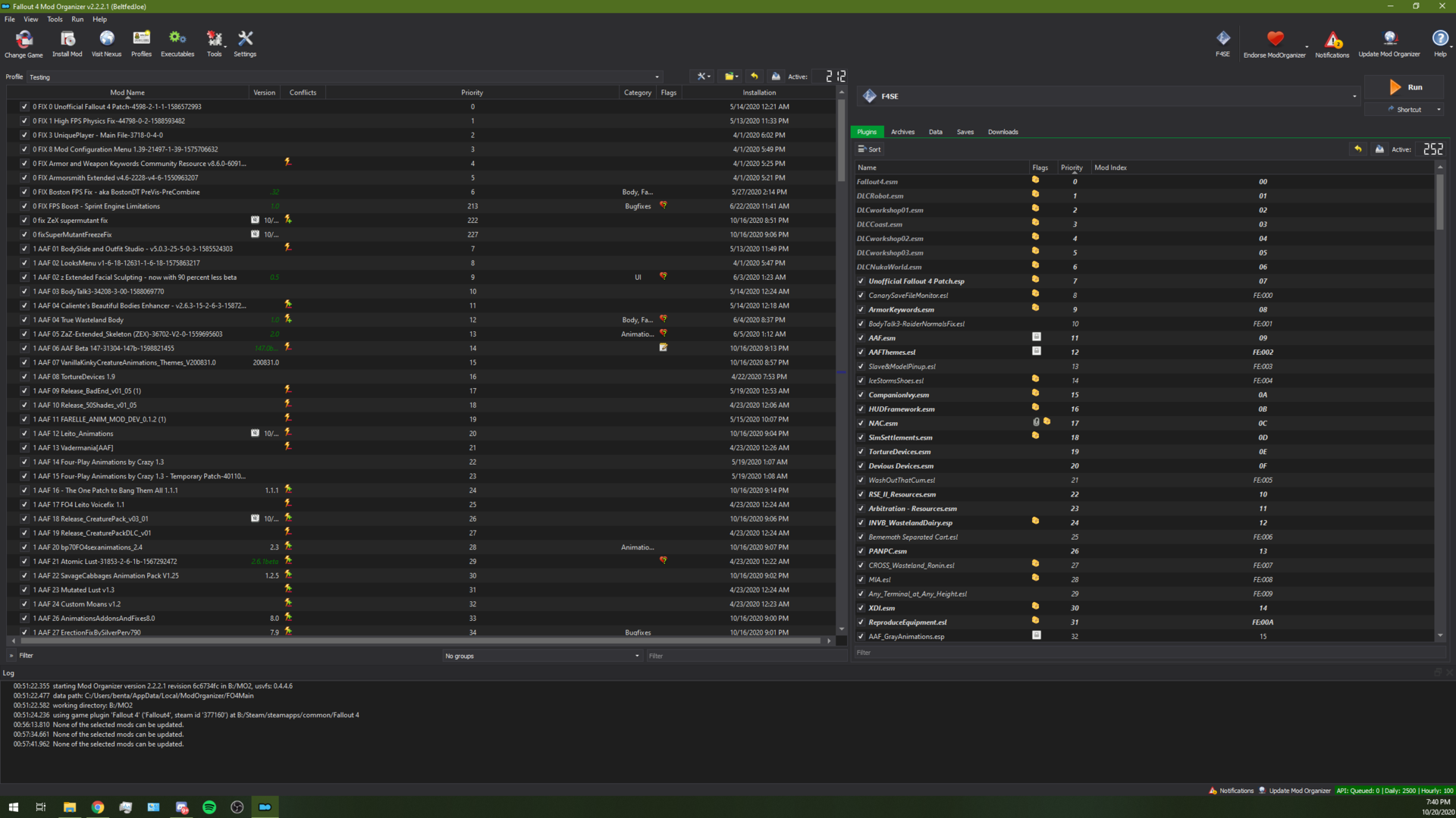Disable 1 AAF 08 TortureDevices 1.9 mod

pos(24,377)
